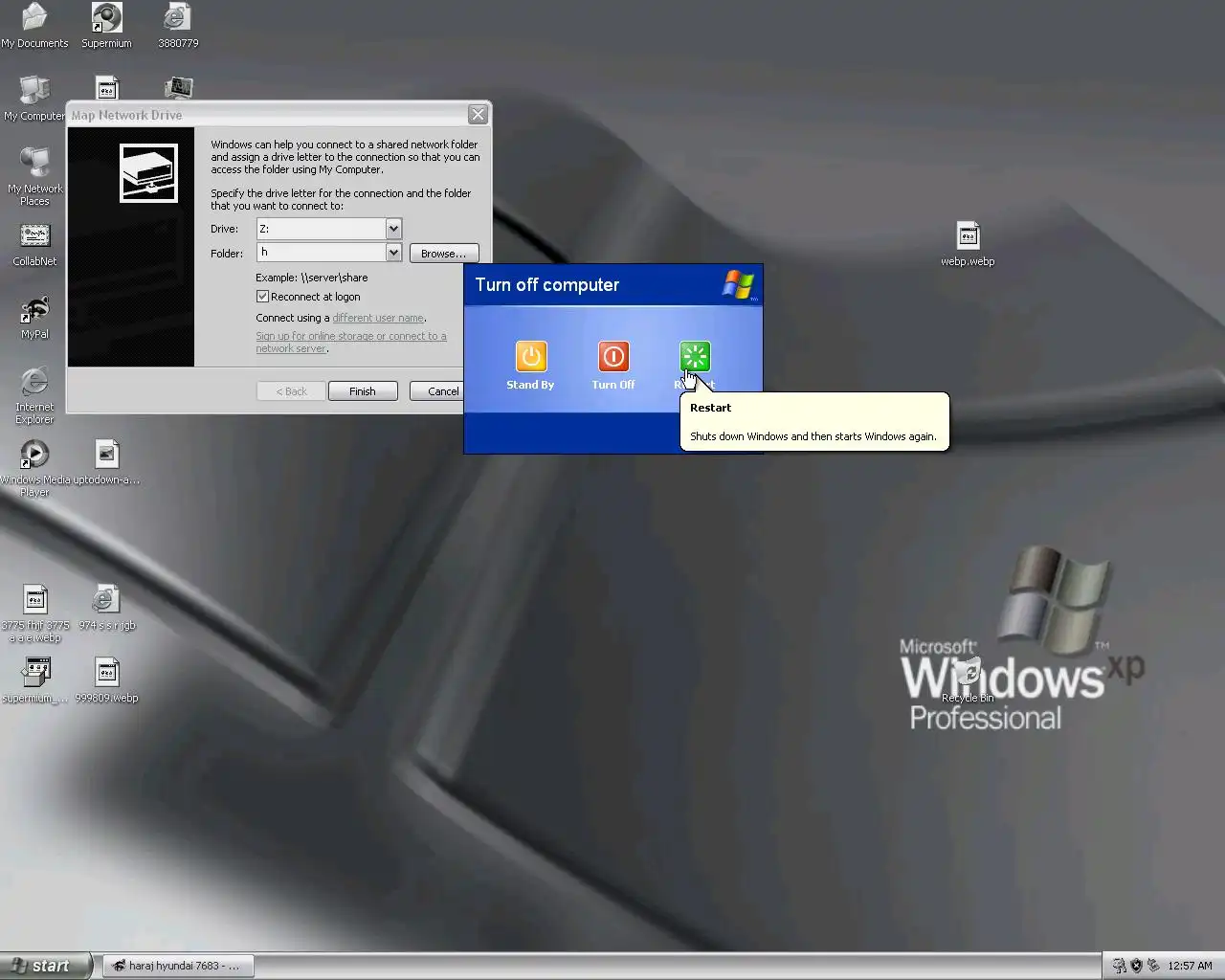This screenshot has width=1225, height=980.
Task: Click the monitor icon above the dialog title bar
Action: point(178,87)
